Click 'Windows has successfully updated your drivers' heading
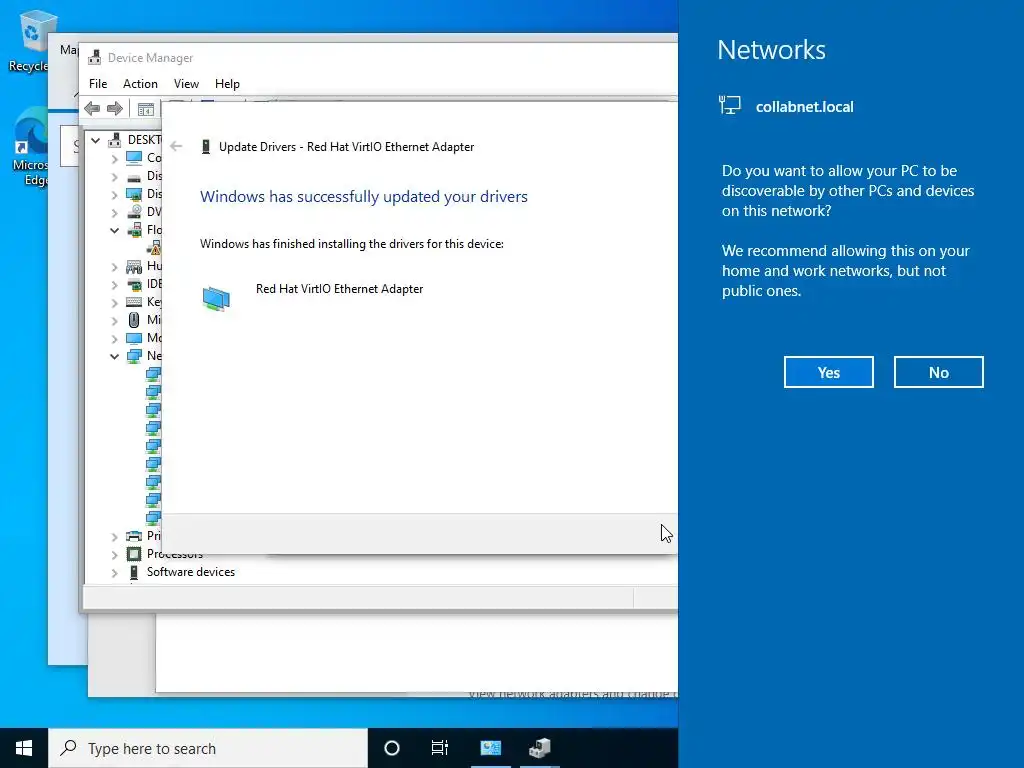This screenshot has height=768, width=1024. tap(364, 197)
